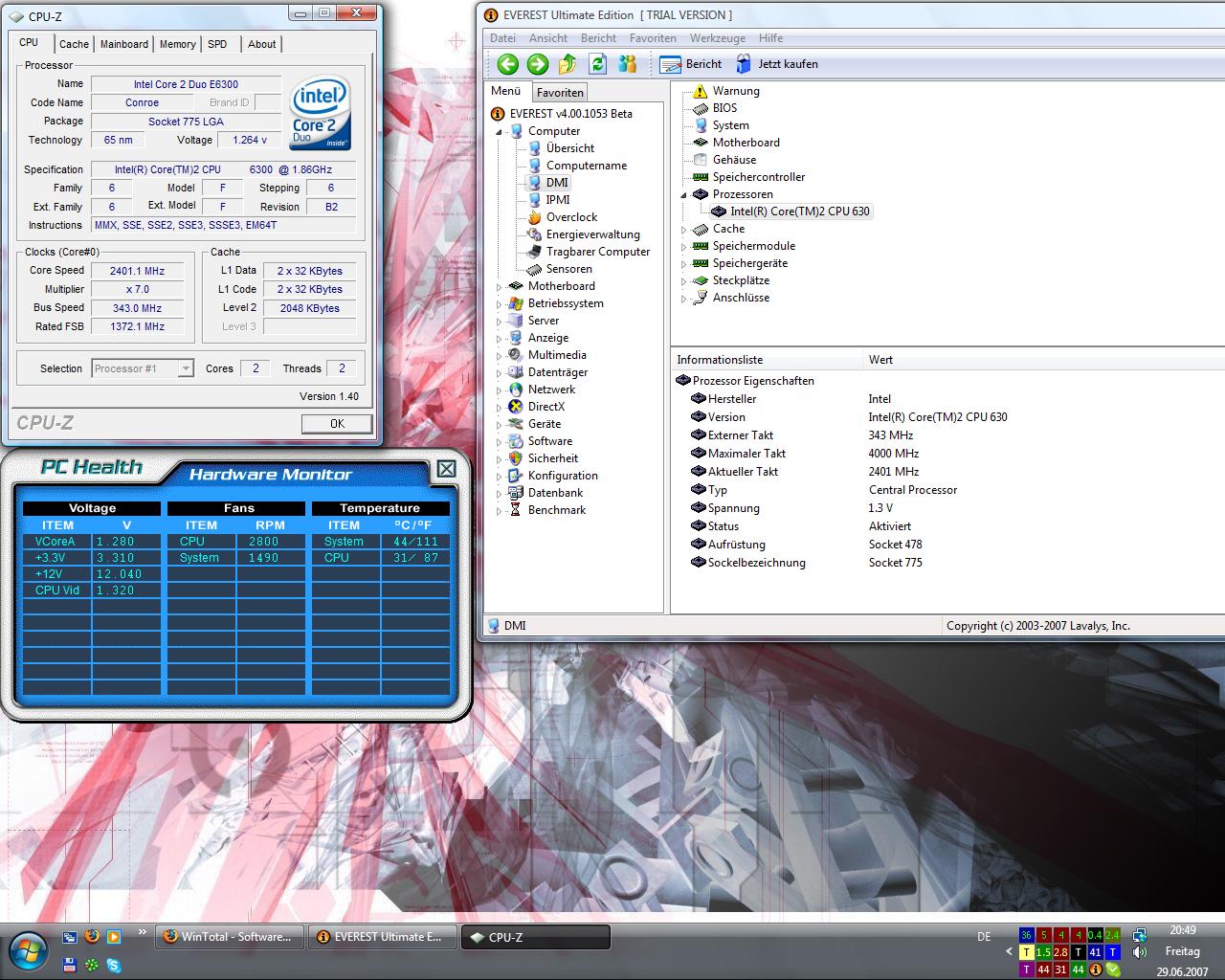Expand the Anschlüsse node
The width and height of the screenshot is (1225, 980).
coord(683,299)
